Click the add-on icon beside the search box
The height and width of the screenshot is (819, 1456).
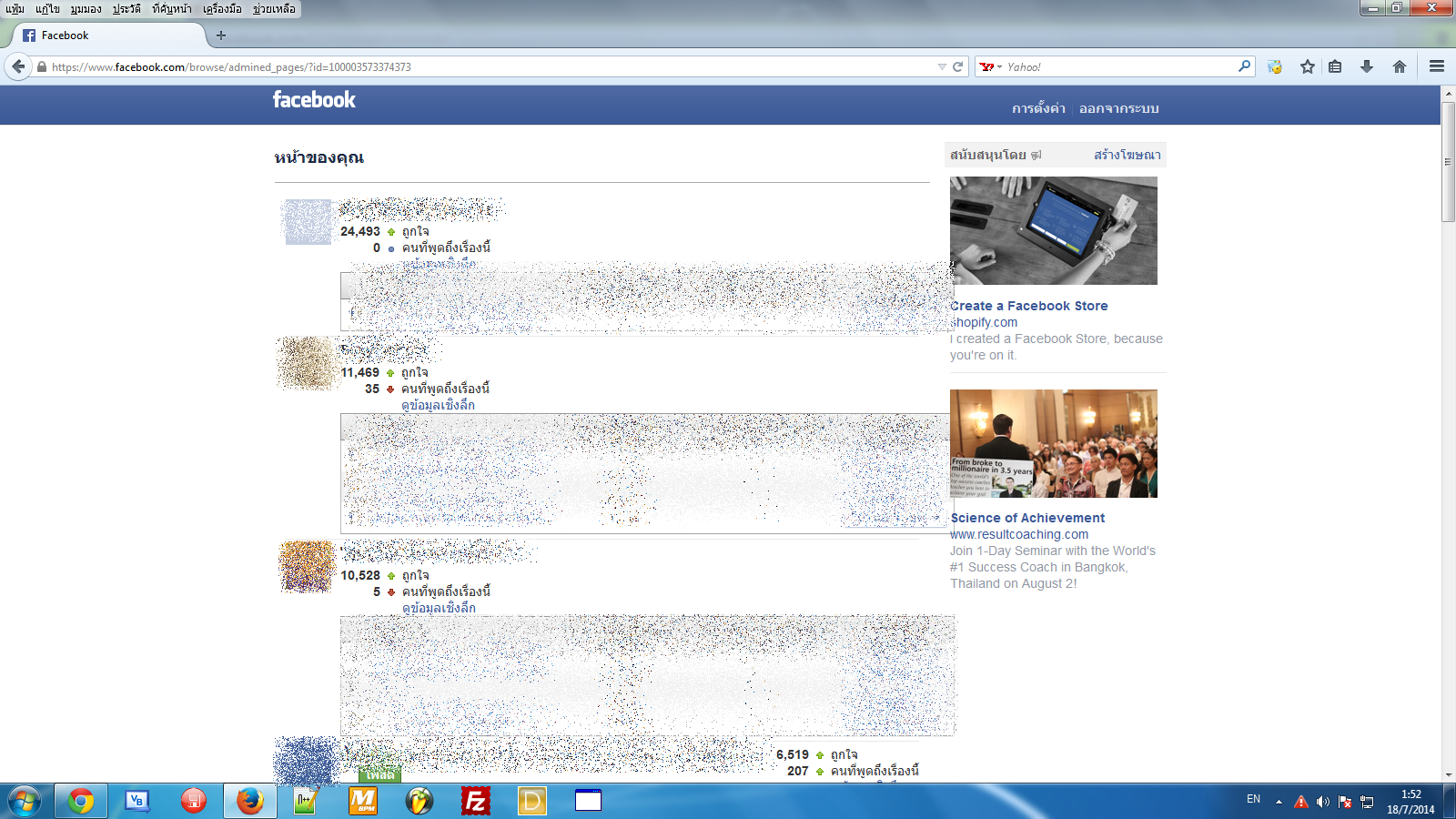pyautogui.click(x=1275, y=66)
